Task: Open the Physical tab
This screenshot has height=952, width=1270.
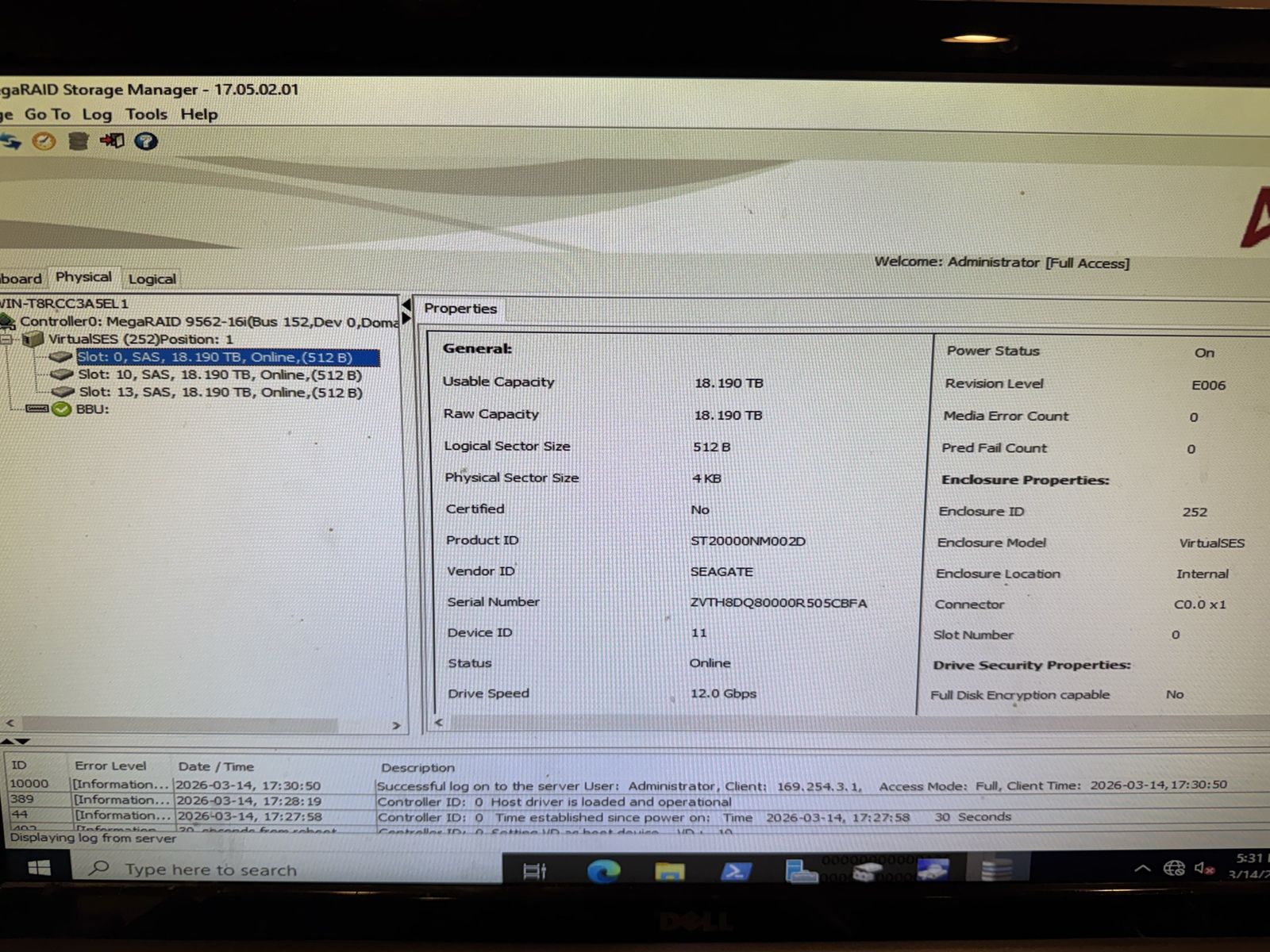Action: click(x=83, y=277)
